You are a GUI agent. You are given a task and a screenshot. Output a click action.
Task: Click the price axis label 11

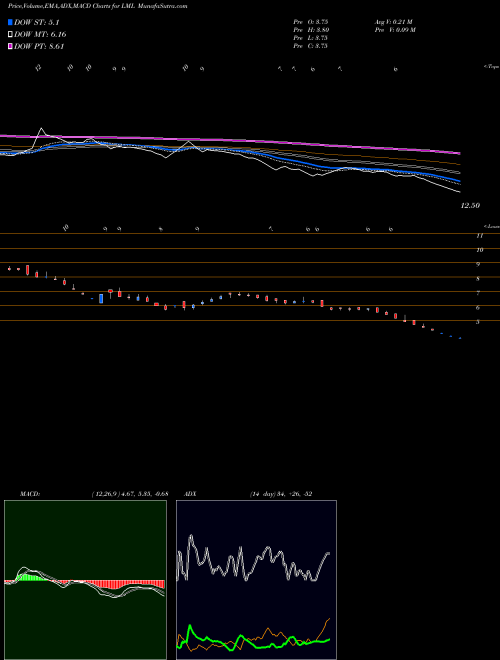[x=479, y=236]
